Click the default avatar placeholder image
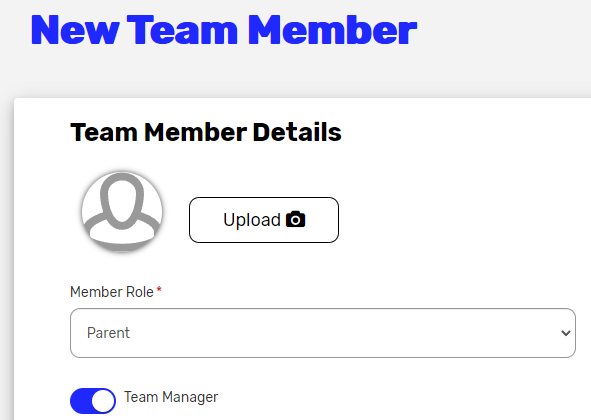The width and height of the screenshot is (591, 420). click(122, 212)
